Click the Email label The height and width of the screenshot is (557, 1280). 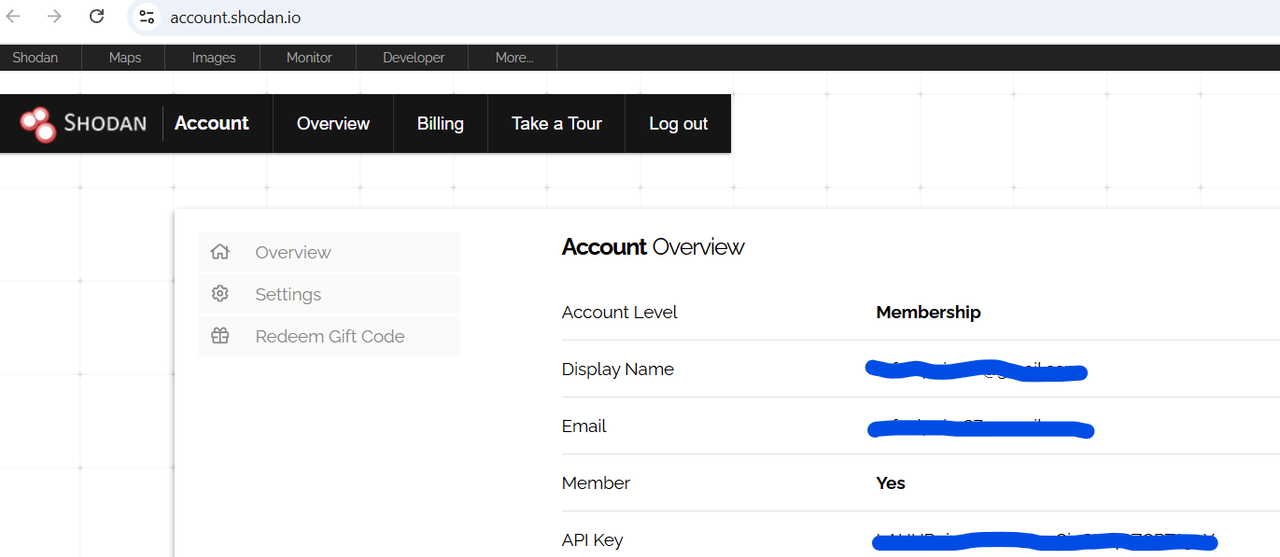pos(584,426)
